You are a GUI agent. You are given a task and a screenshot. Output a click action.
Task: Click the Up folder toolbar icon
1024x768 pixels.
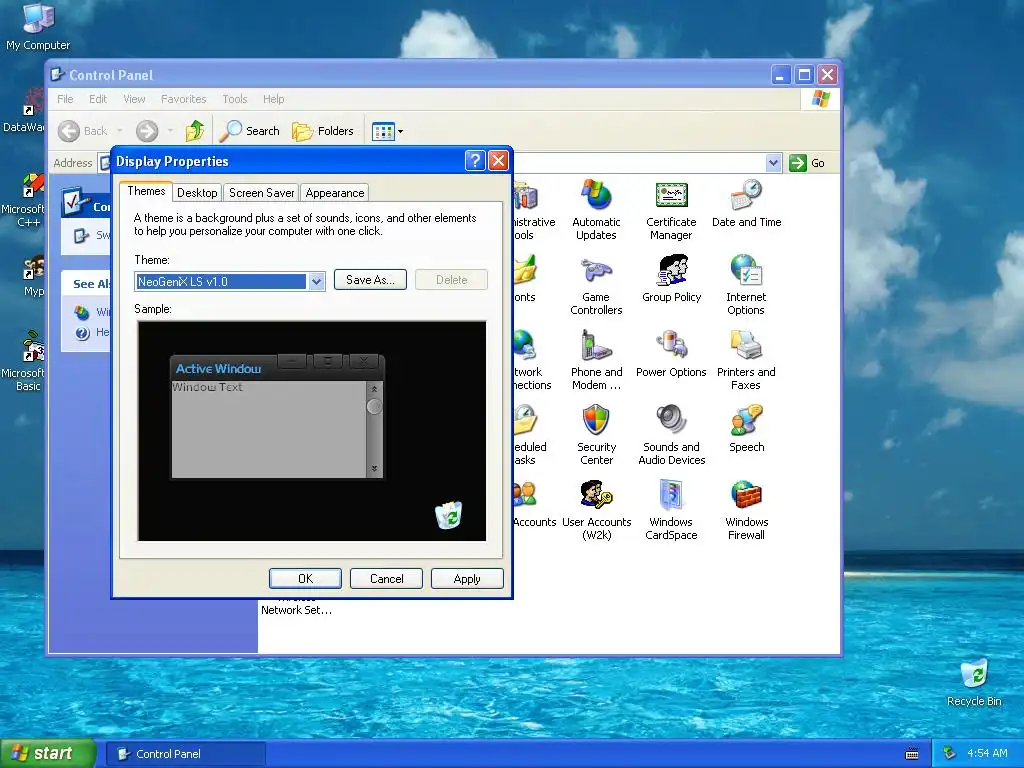tap(195, 131)
